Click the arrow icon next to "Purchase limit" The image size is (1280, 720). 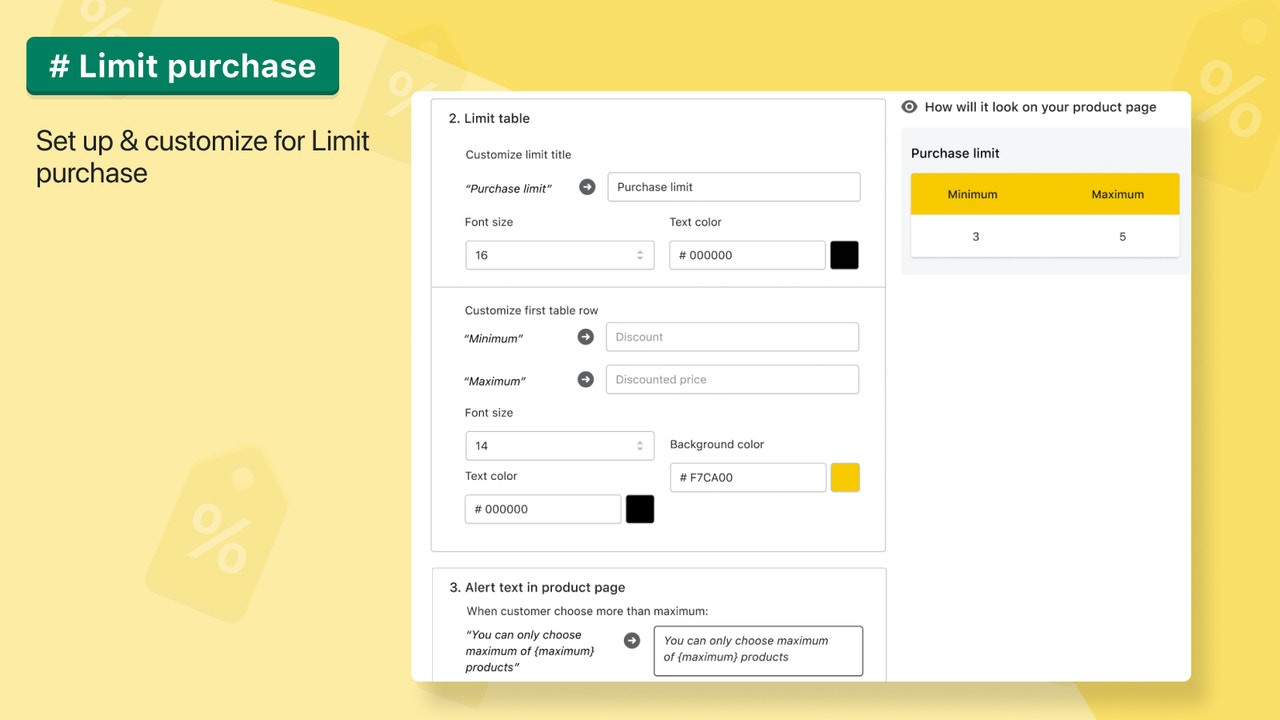(586, 187)
